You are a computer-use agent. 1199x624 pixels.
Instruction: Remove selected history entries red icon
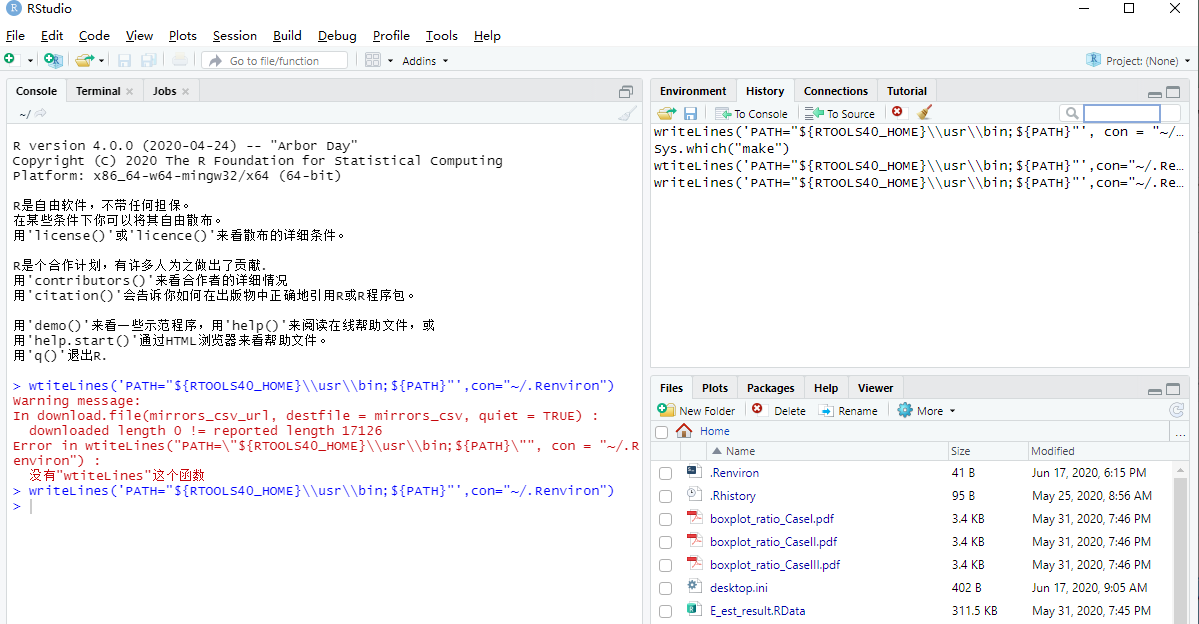pyautogui.click(x=897, y=112)
